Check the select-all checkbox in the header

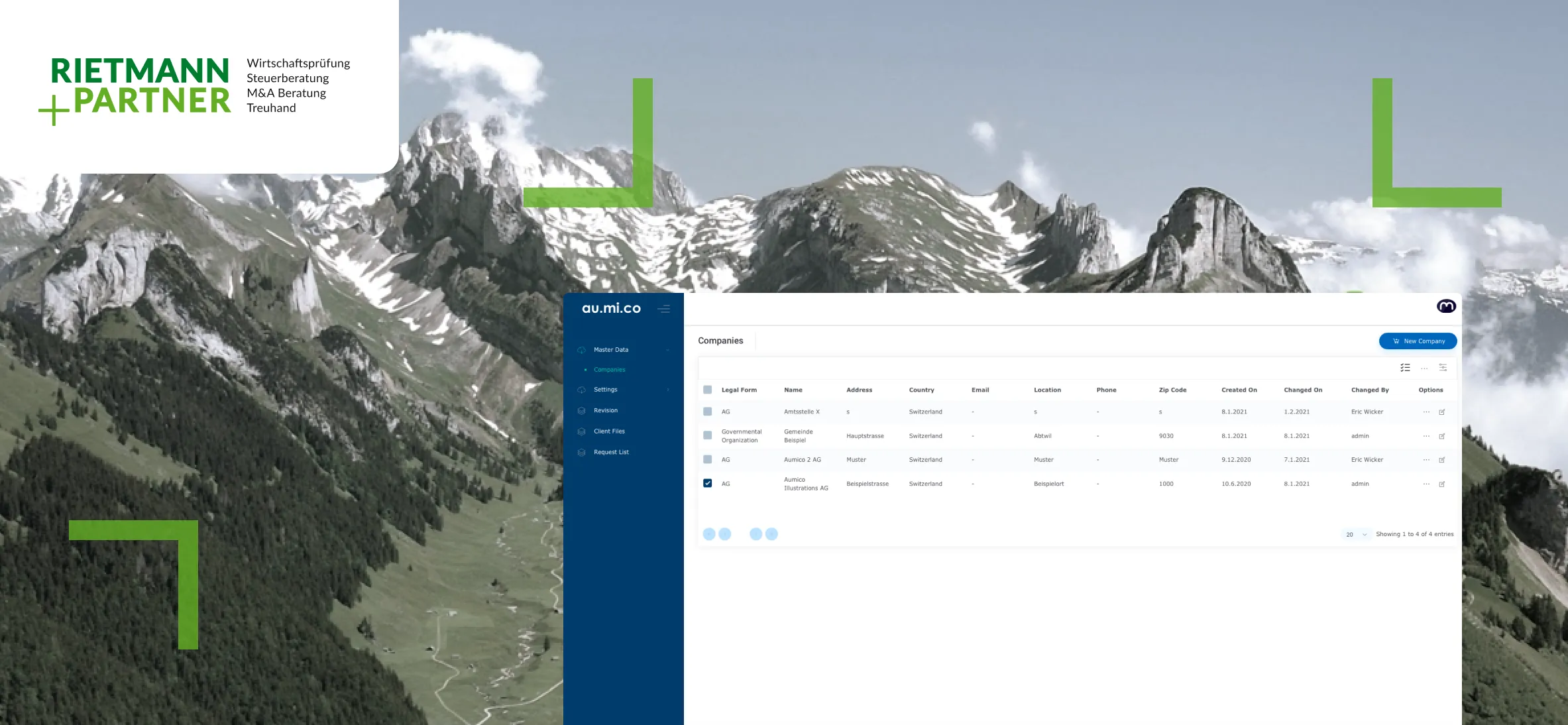(708, 390)
